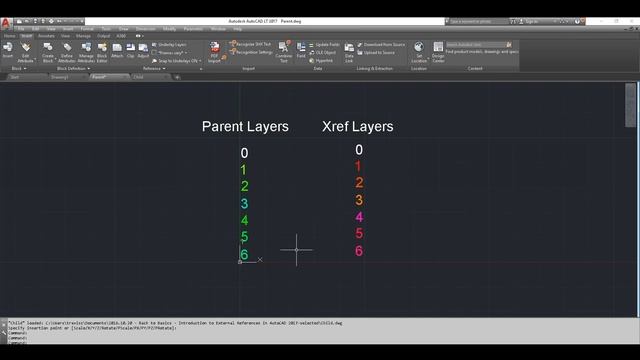Viewport: 640px width, 360px height.
Task: Click Update Fields
Action: pyautogui.click(x=324, y=44)
